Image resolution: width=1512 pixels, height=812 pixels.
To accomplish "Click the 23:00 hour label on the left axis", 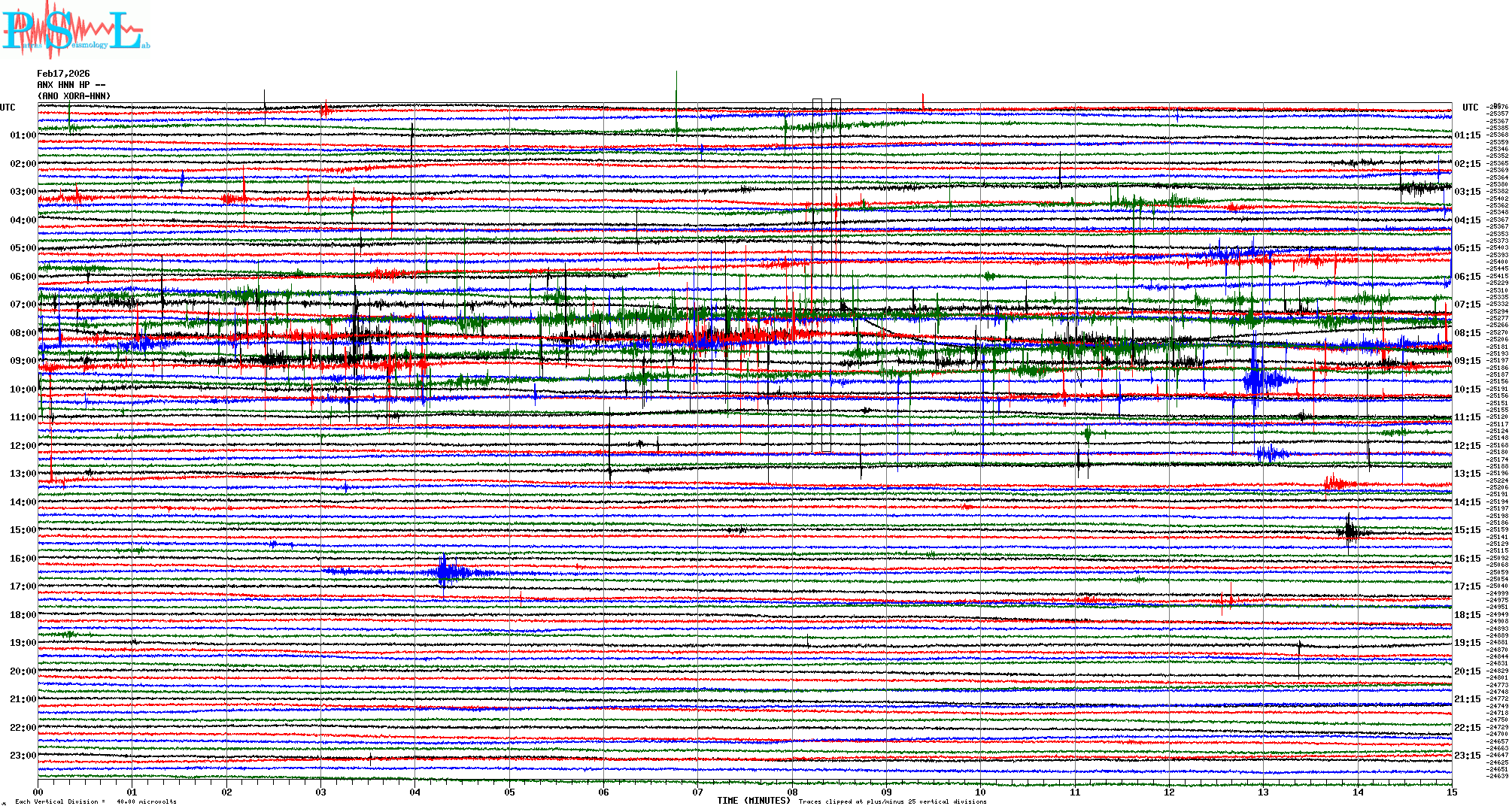I will 23,756.
